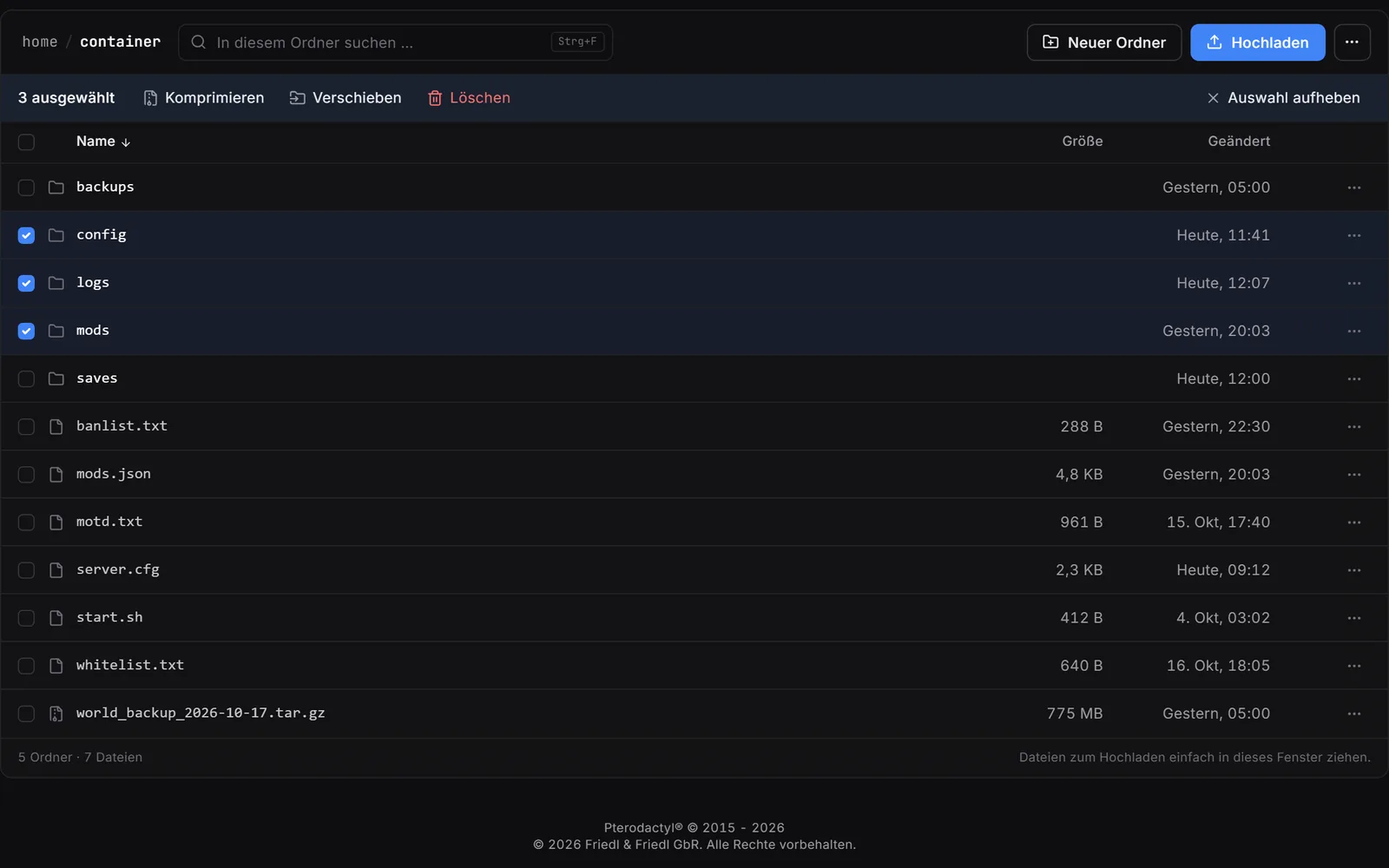1389x868 pixels.
Task: Uncheck the logs folder checkbox
Action: [x=26, y=283]
